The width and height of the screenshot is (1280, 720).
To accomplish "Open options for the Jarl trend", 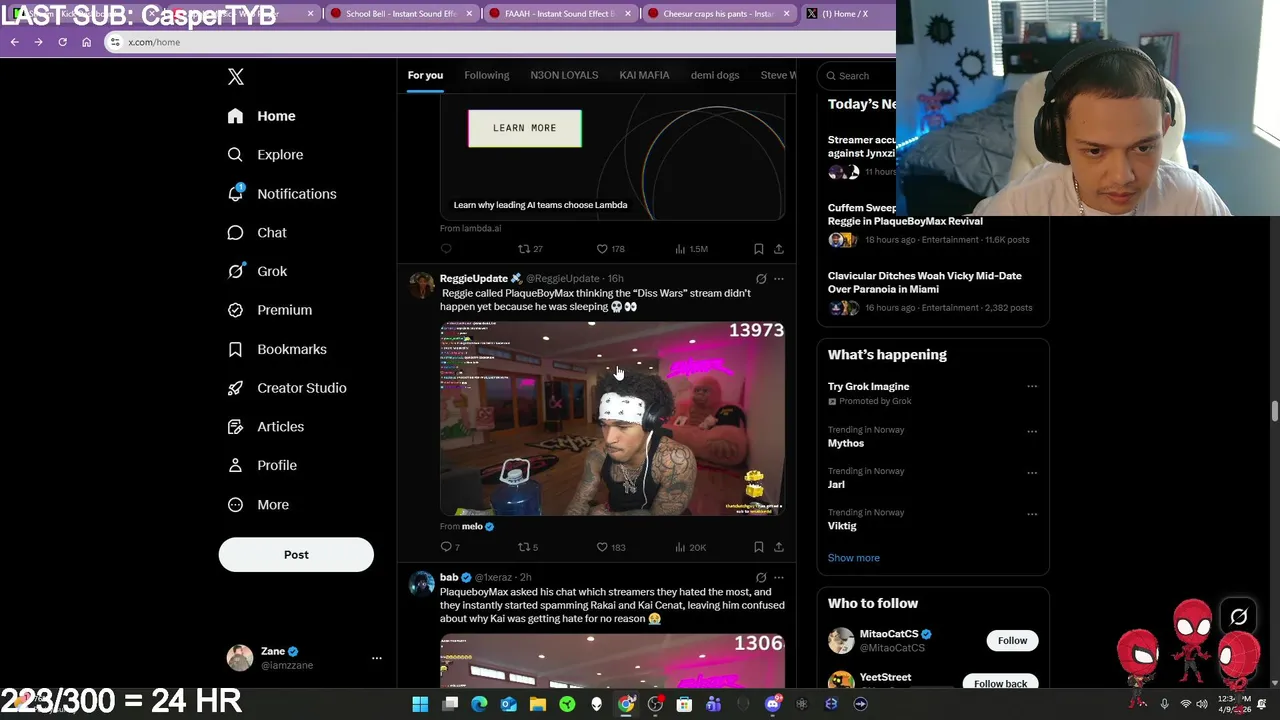I will pos(1032,473).
